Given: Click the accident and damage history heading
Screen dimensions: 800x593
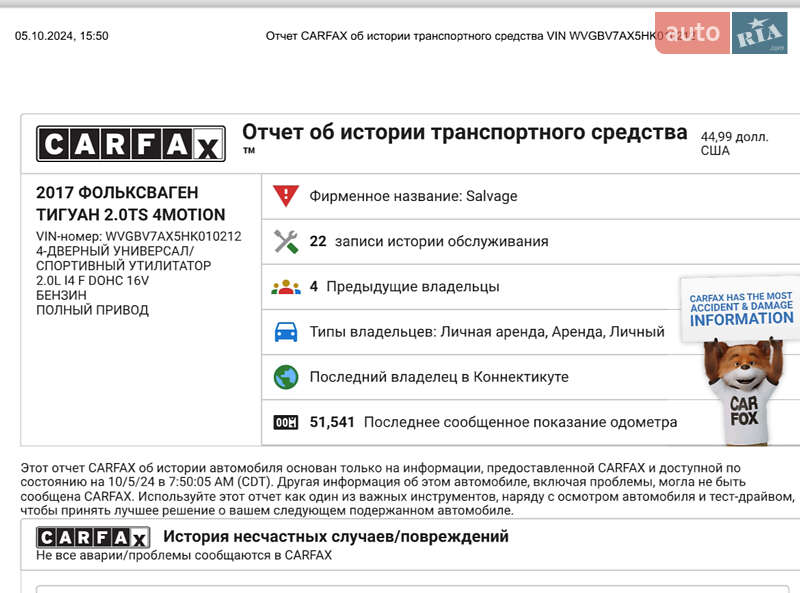Looking at the screenshot, I should (336, 536).
